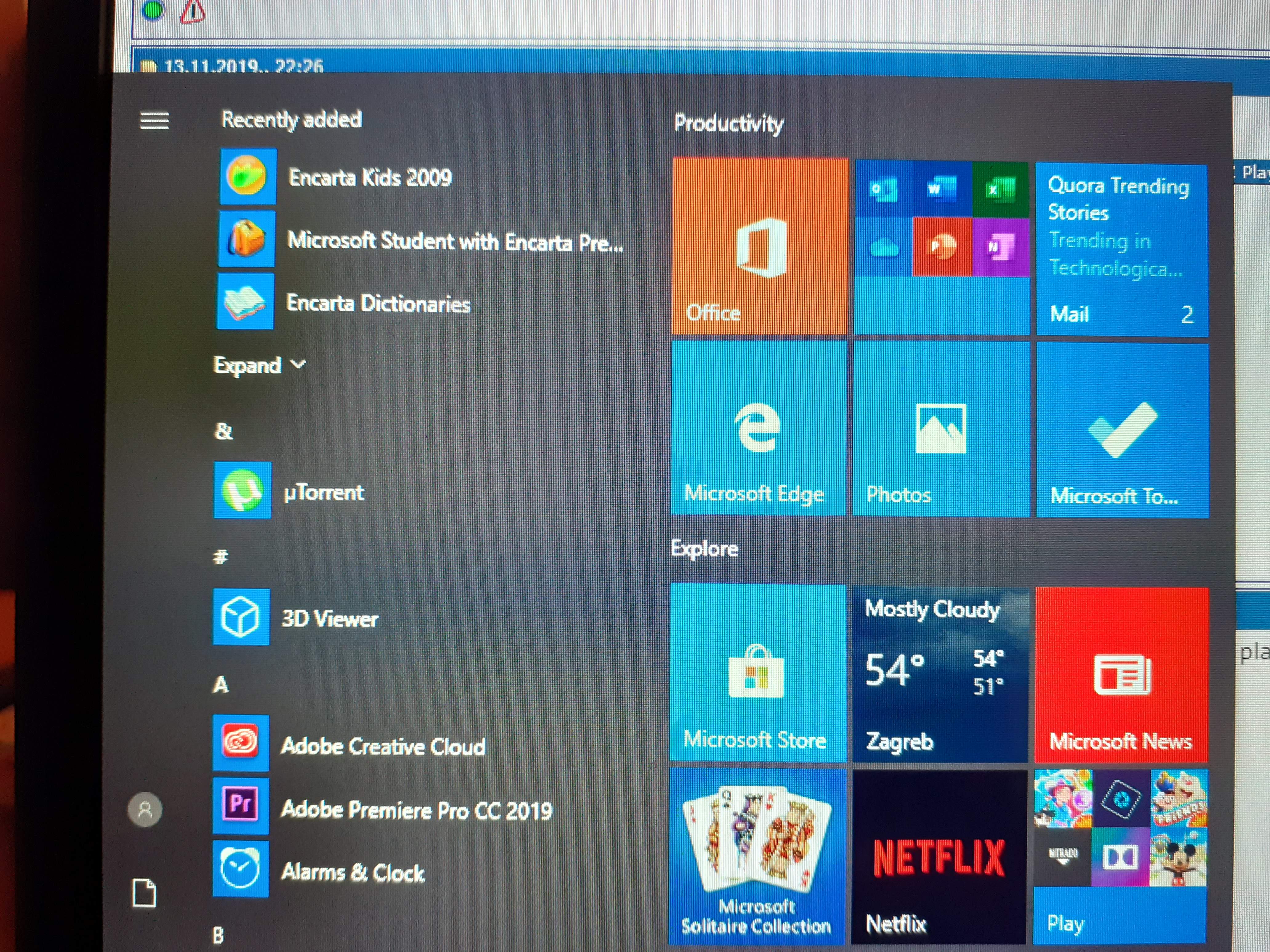Open Documents icon in left rail
Image resolution: width=1270 pixels, height=952 pixels.
tap(144, 893)
